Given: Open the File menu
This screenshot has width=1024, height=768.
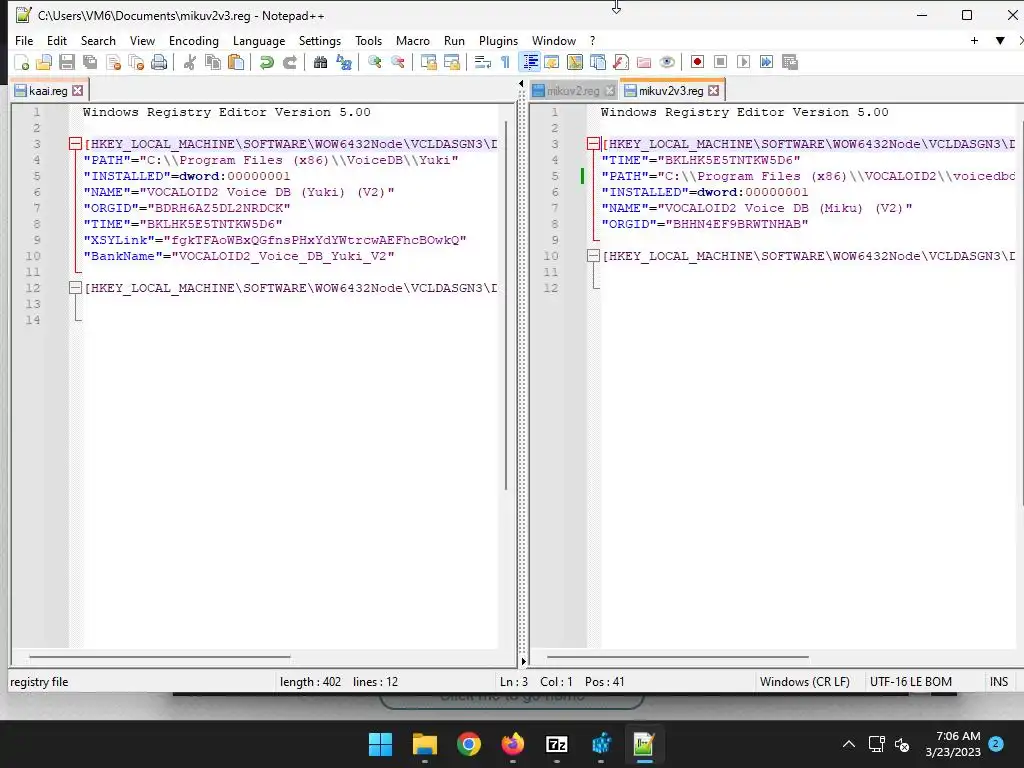Looking at the screenshot, I should [24, 40].
